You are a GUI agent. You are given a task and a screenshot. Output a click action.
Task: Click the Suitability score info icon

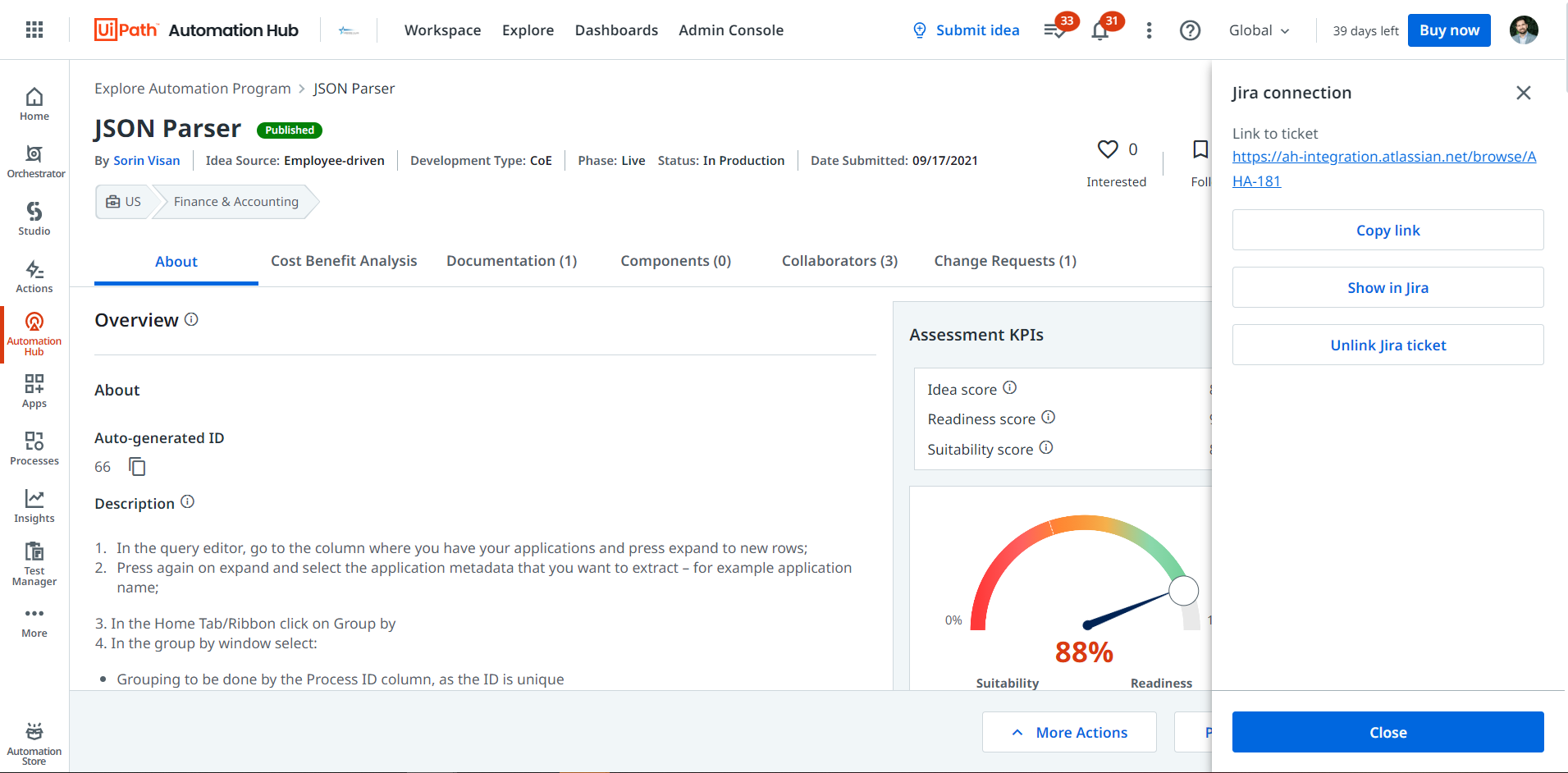(x=1046, y=447)
